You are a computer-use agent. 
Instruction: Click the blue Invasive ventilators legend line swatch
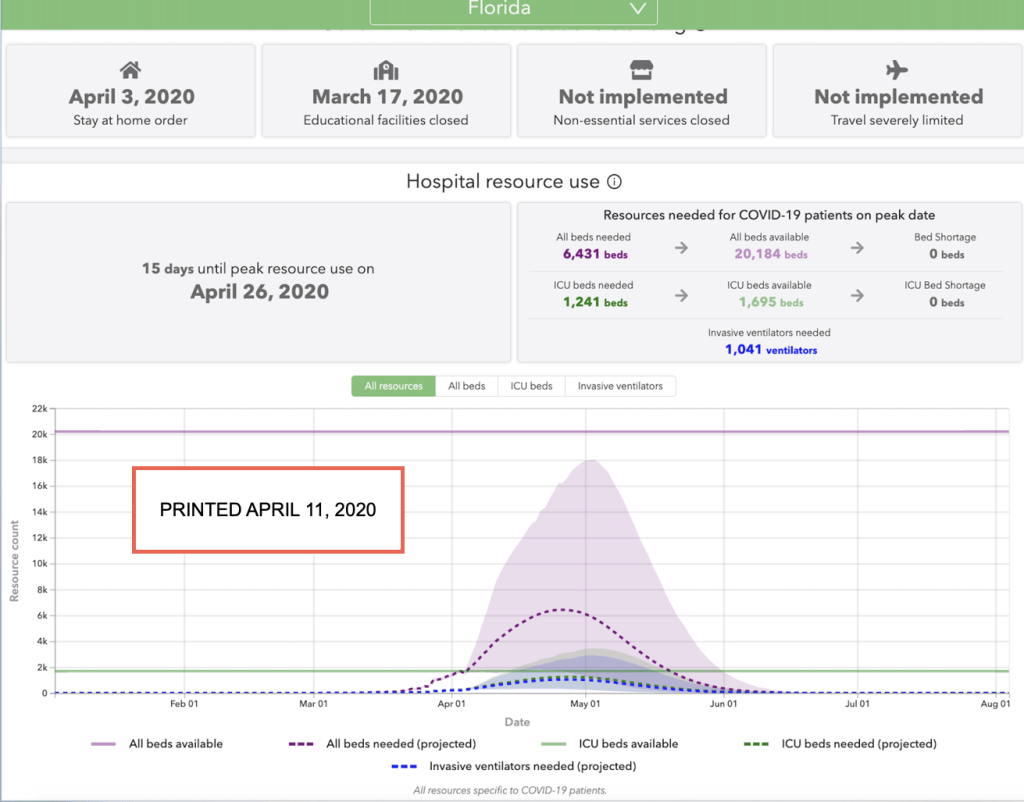(403, 767)
